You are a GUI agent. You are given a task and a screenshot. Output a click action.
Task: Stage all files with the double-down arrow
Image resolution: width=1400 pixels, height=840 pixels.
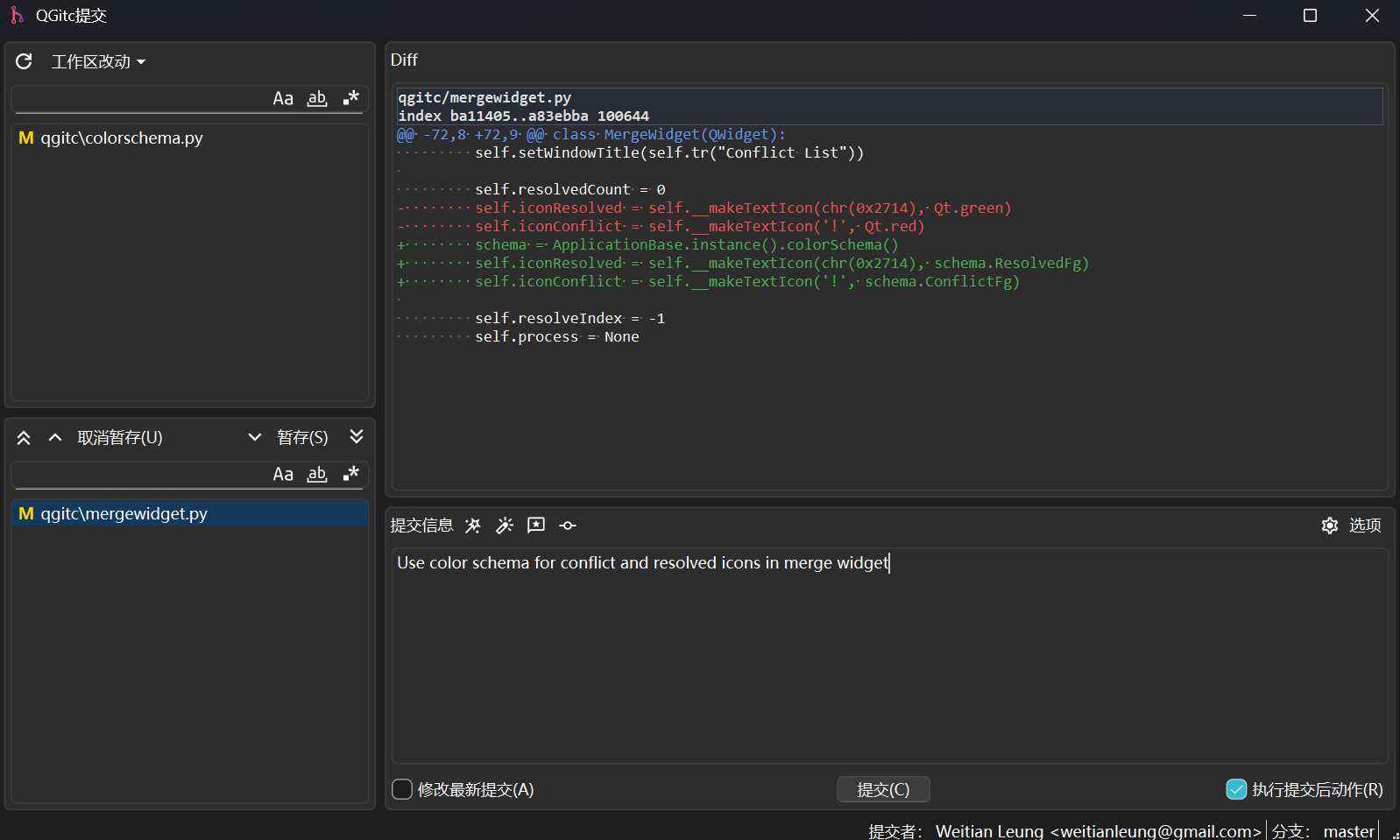pos(357,437)
